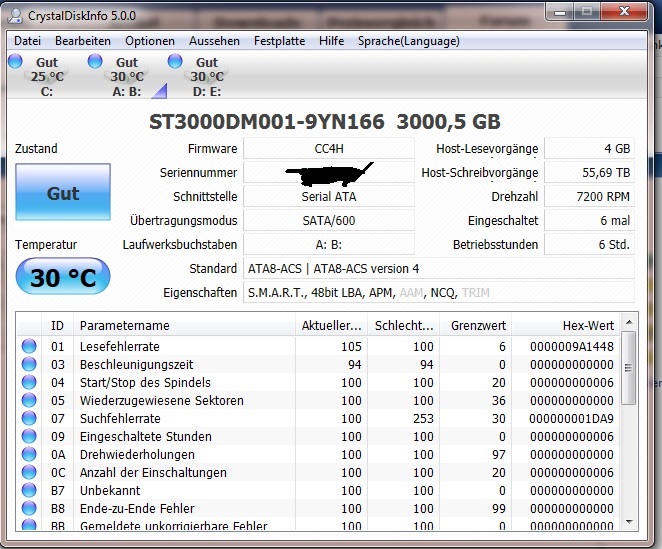Select the Drehwiederholungen parameter name
662x549 pixels.
point(137,454)
